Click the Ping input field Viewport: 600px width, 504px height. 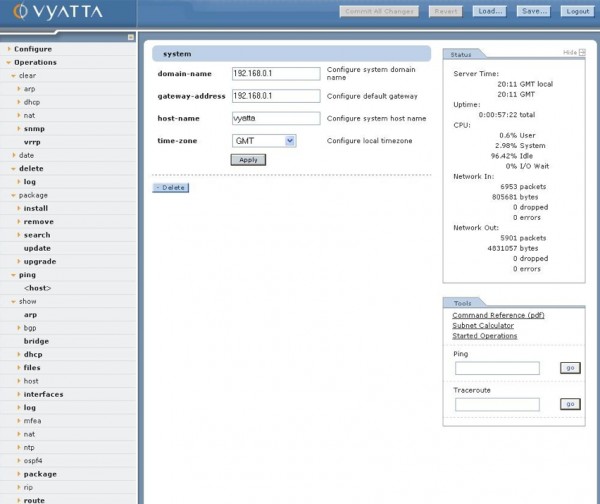tap(497, 368)
